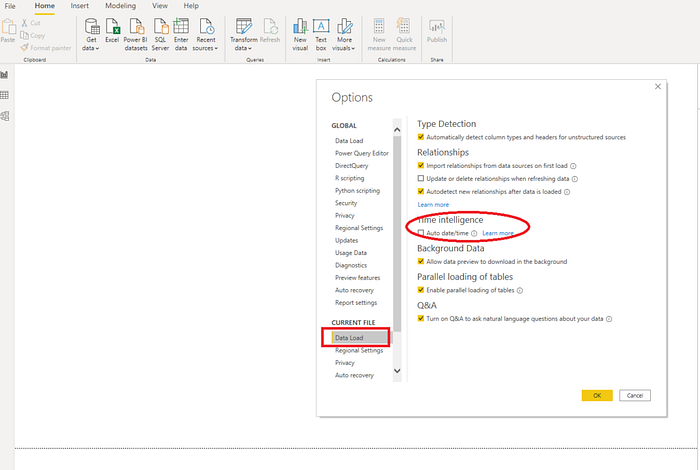Select DirectQuery option category
Screen dimensions: 700x470
point(352,166)
